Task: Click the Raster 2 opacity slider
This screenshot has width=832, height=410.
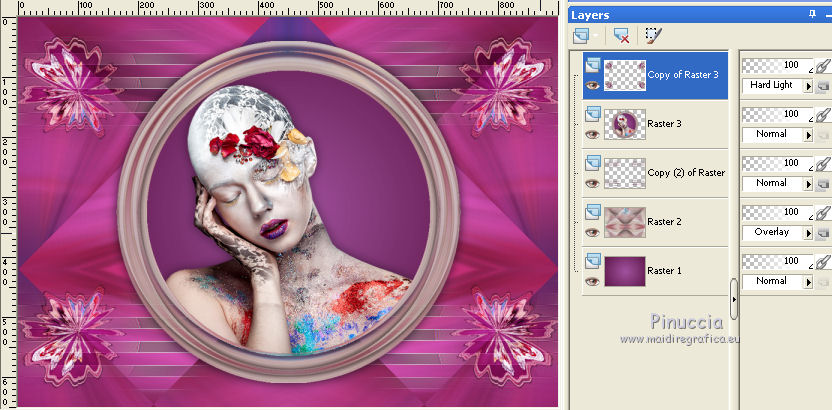Action: [x=777, y=212]
